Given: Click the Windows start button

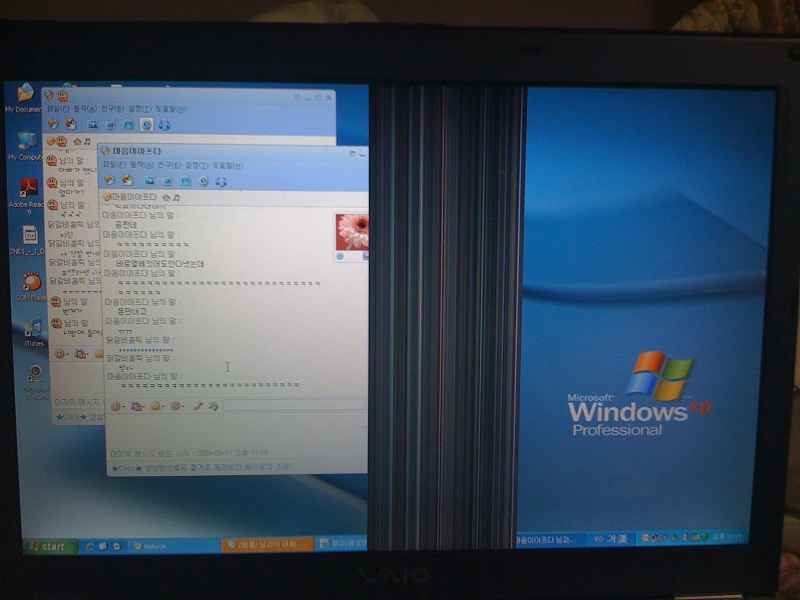Looking at the screenshot, I should (50, 547).
